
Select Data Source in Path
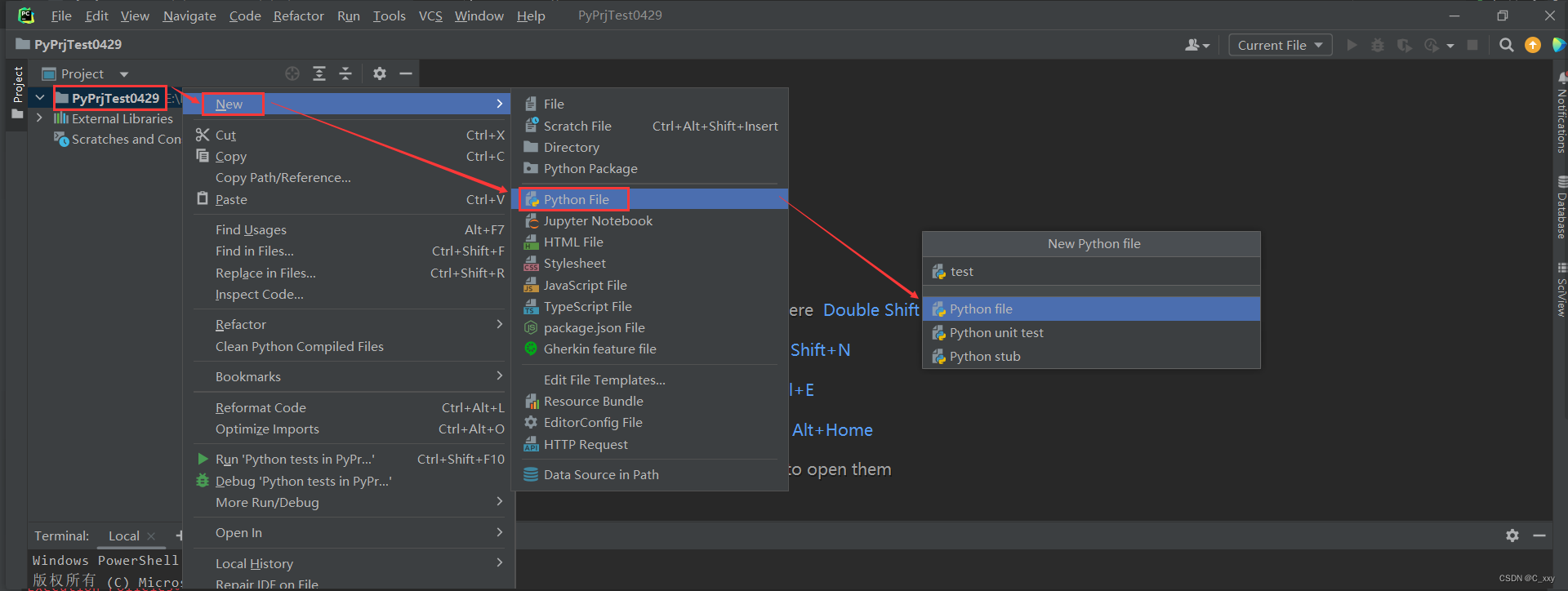(650, 475)
